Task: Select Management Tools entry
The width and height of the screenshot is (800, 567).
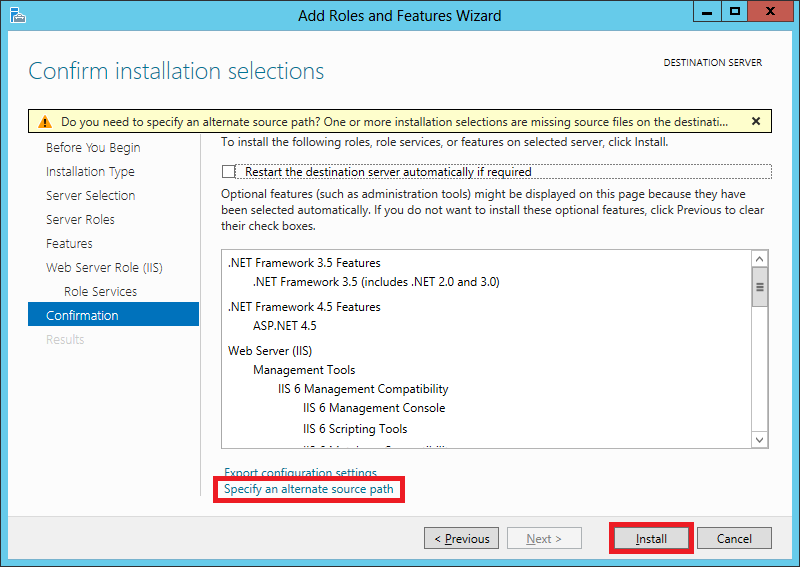Action: pyautogui.click(x=304, y=369)
